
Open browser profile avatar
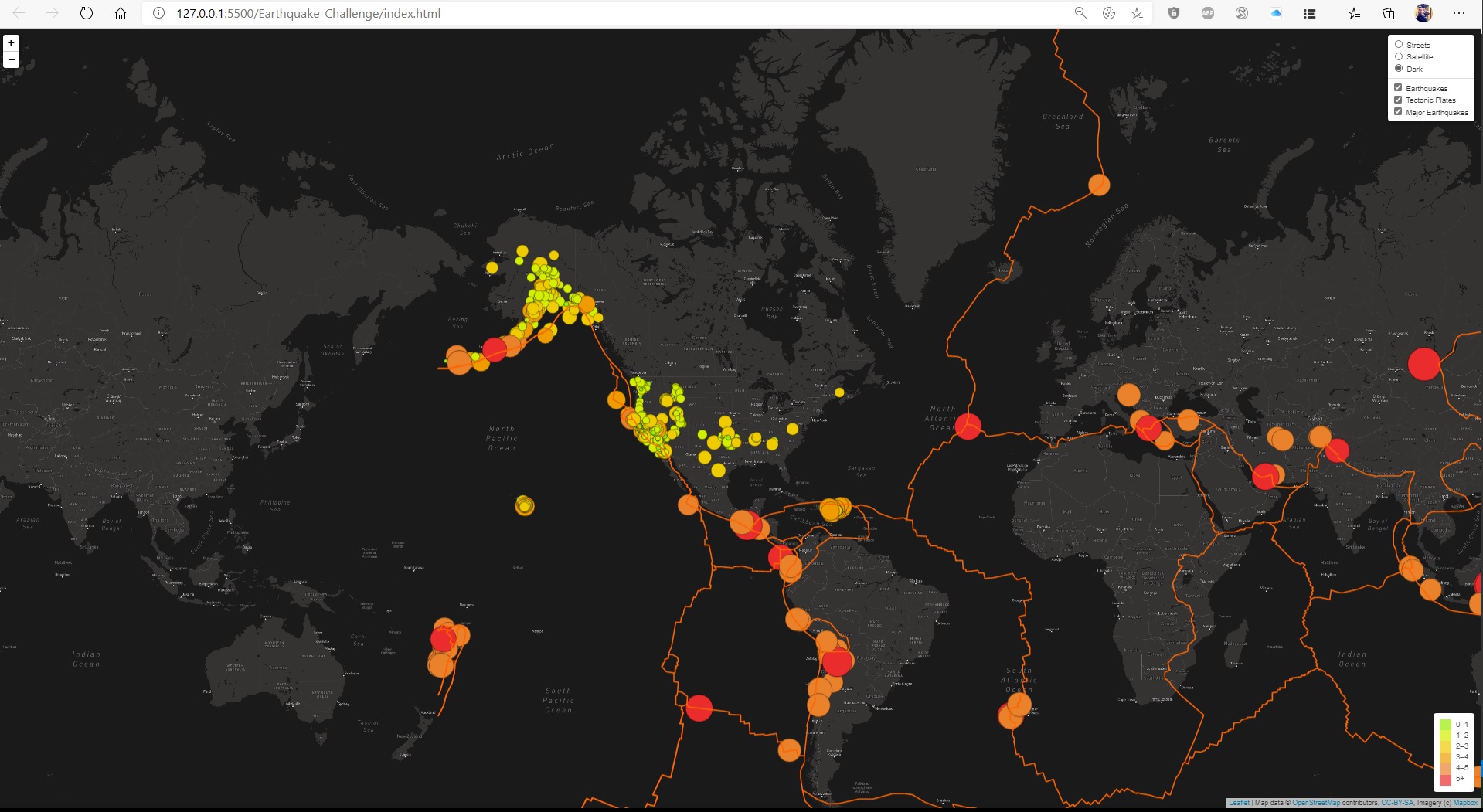click(1423, 13)
